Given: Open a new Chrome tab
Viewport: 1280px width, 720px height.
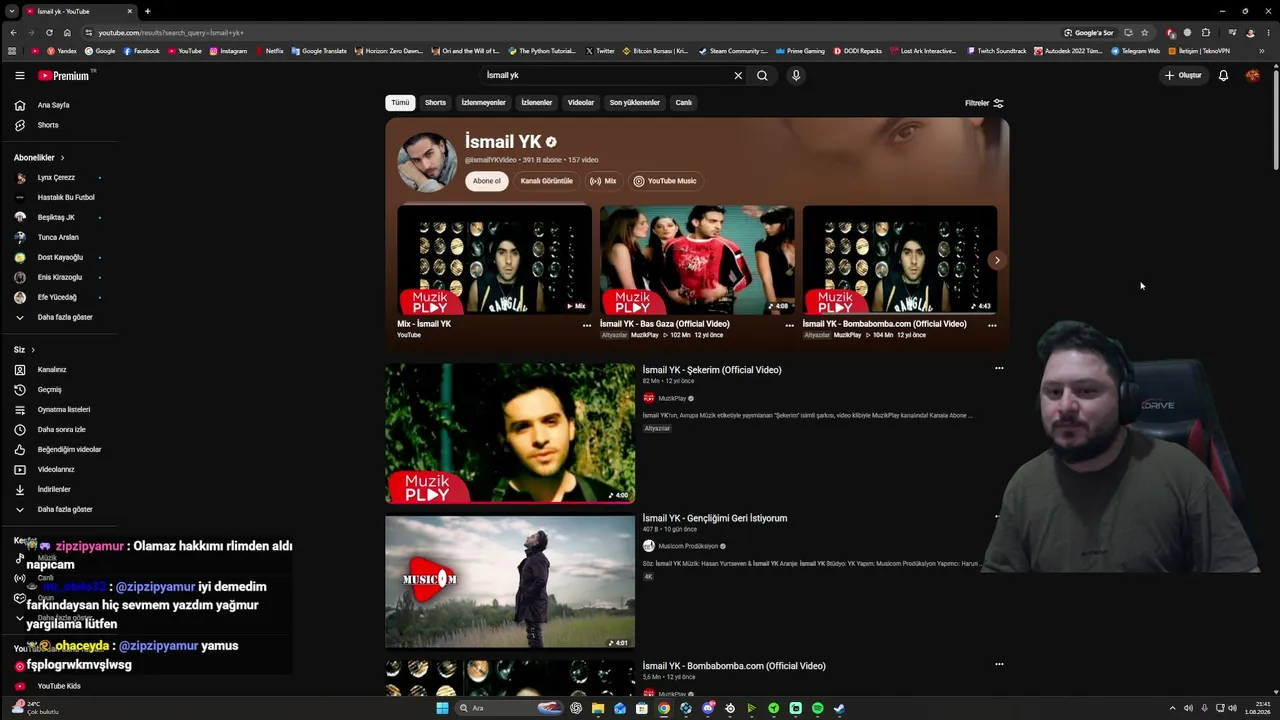Looking at the screenshot, I should [x=147, y=11].
